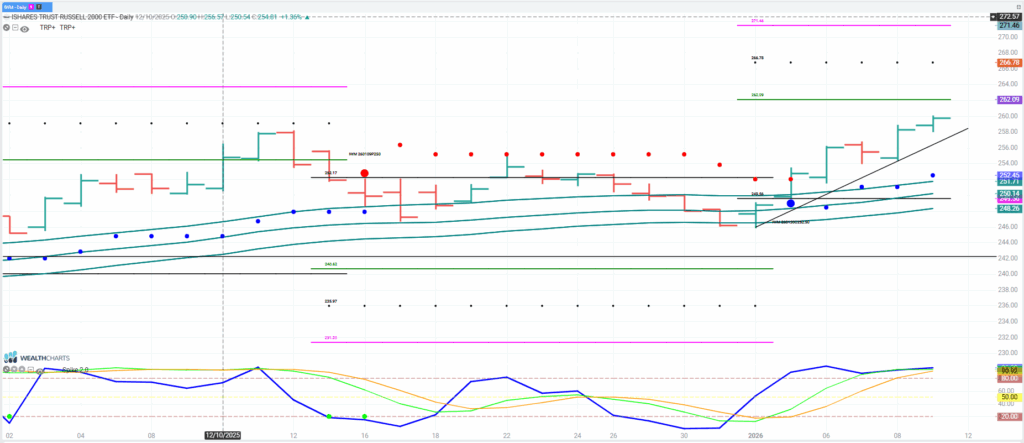Click the second TRP+ indicator label
1024x443 pixels.
67,28
